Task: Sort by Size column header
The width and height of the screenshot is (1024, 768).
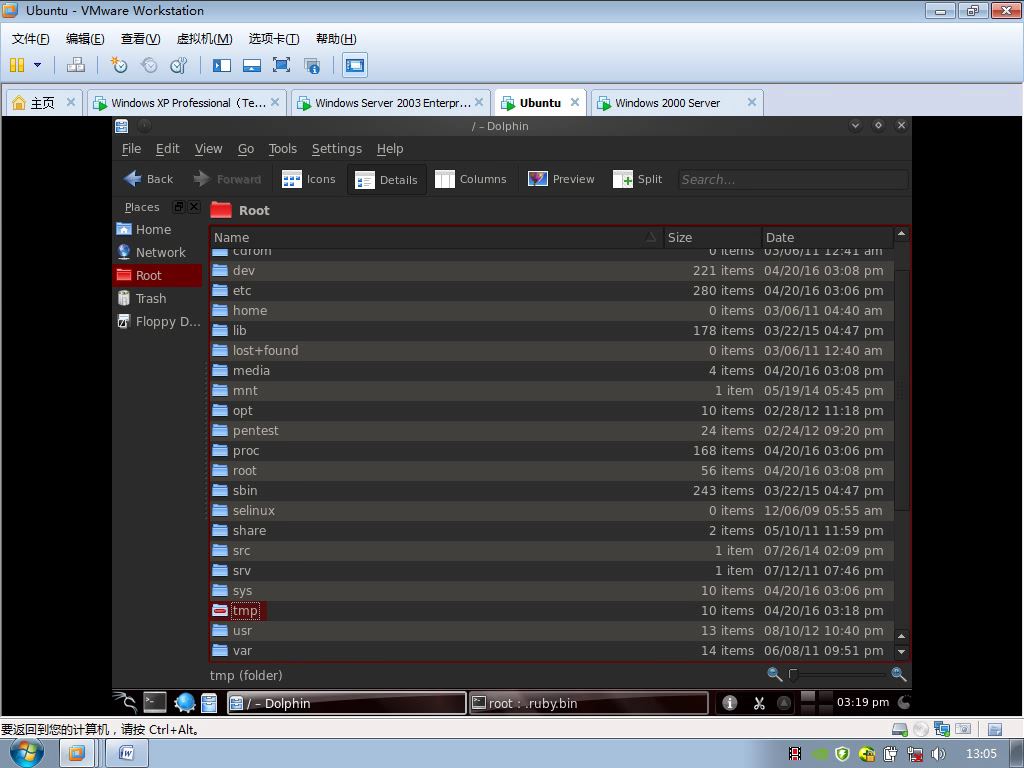Action: click(x=712, y=238)
